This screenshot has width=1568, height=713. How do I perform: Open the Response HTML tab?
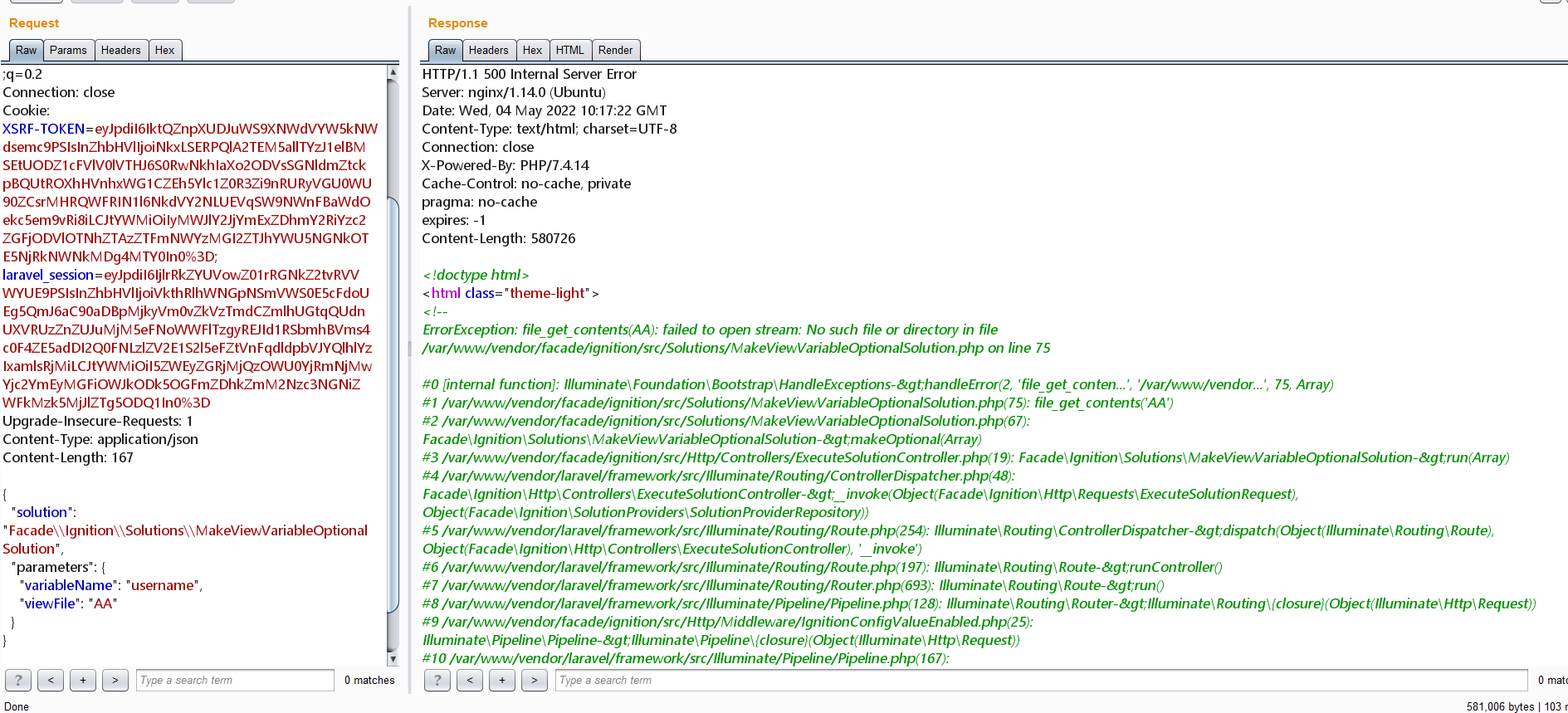570,51
